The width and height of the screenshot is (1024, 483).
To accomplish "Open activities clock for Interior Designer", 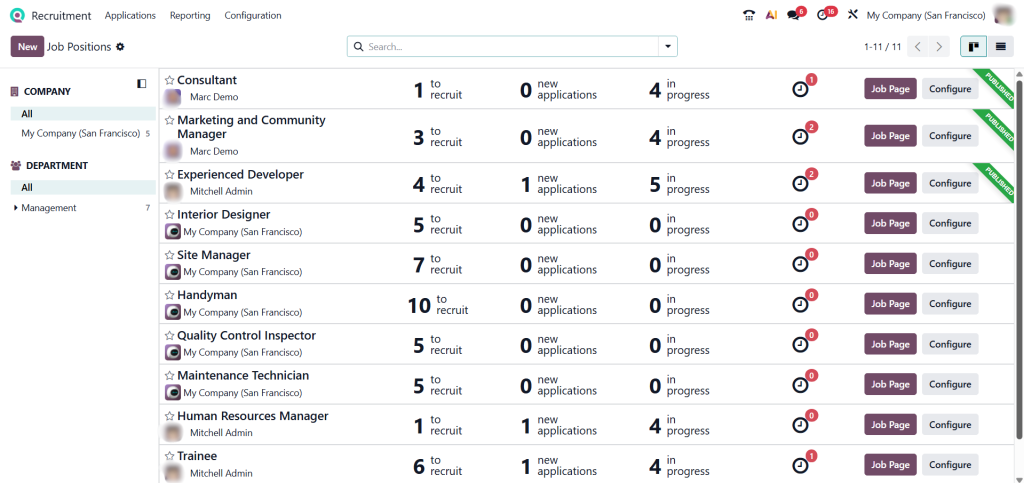I will pos(800,224).
